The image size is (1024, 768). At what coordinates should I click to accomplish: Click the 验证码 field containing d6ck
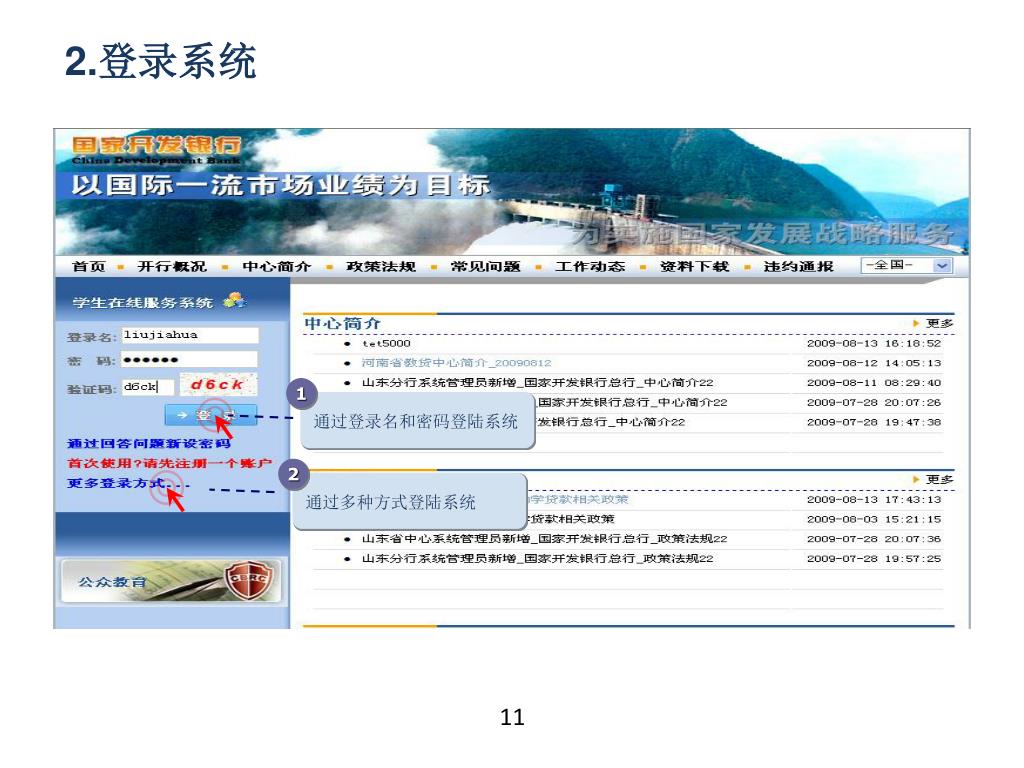coord(148,387)
